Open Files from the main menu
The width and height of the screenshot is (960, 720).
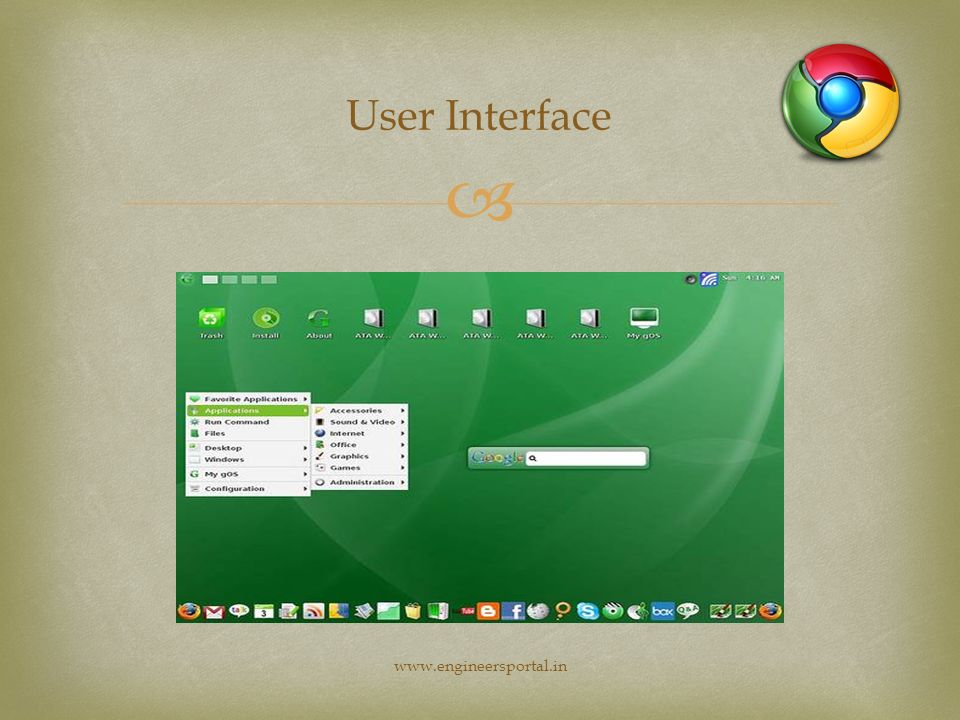[248, 433]
